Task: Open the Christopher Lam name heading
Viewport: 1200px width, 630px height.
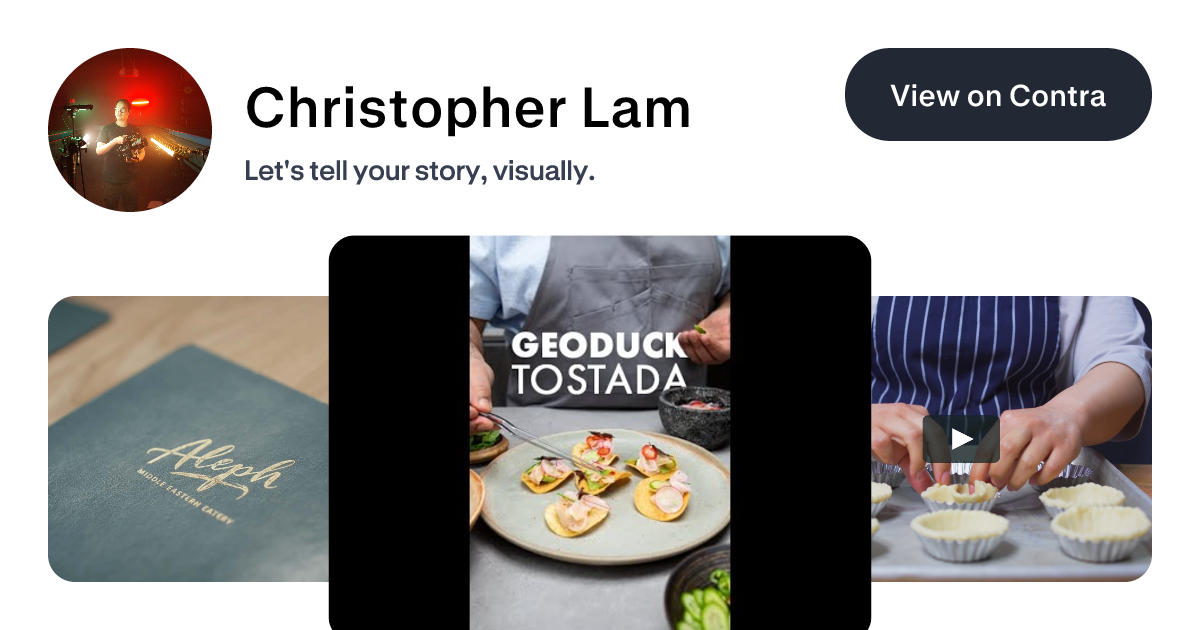Action: coord(468,108)
